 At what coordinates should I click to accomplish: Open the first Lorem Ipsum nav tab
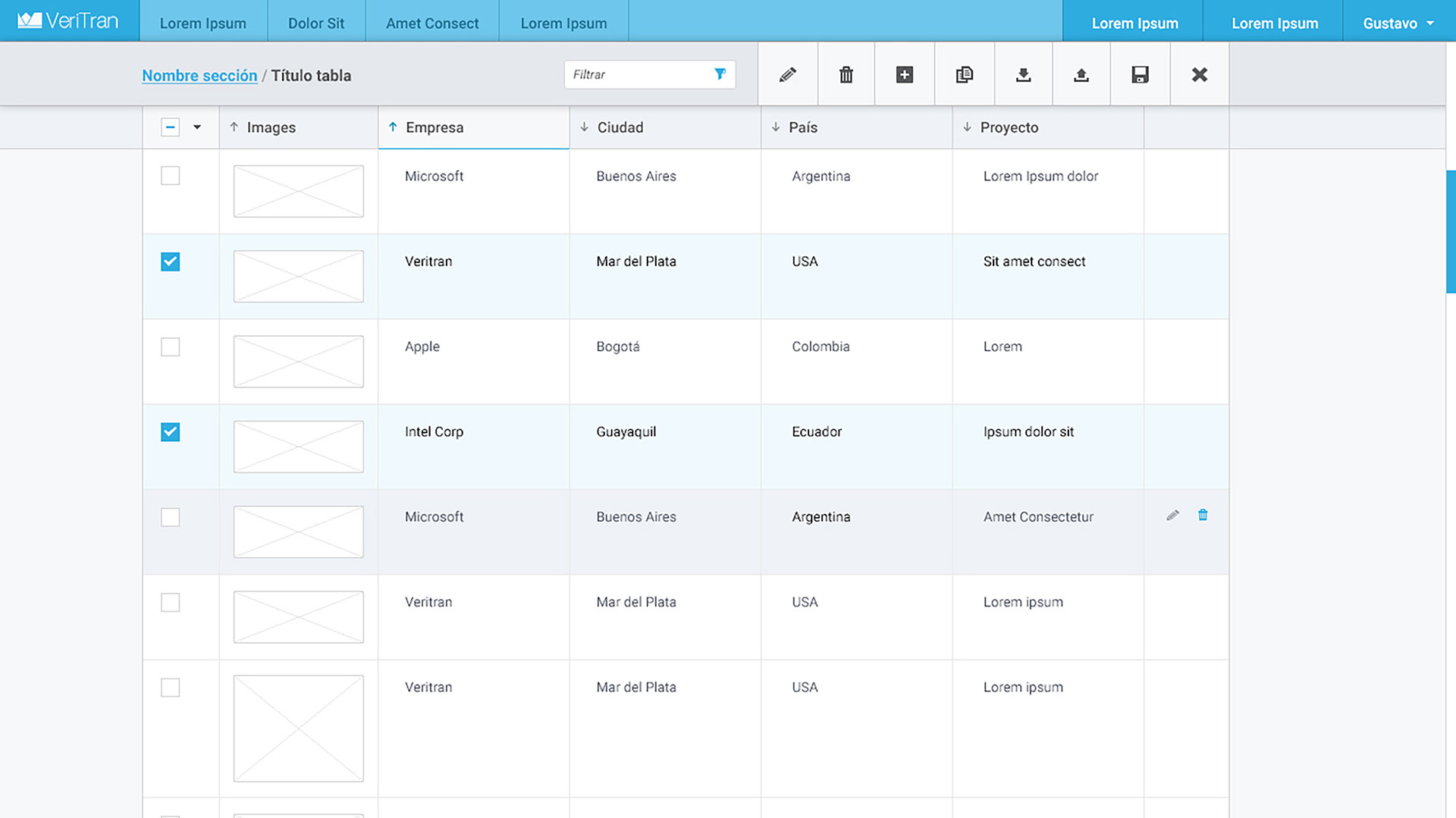point(203,23)
